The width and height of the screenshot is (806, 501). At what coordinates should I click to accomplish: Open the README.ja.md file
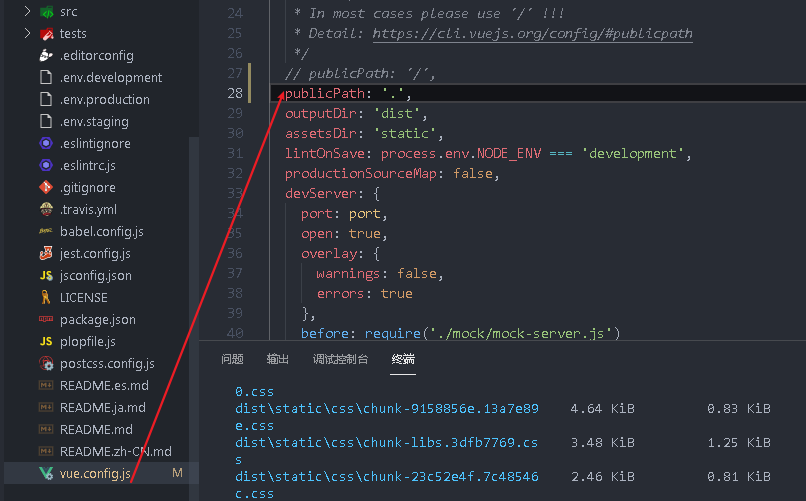[x=103, y=407]
